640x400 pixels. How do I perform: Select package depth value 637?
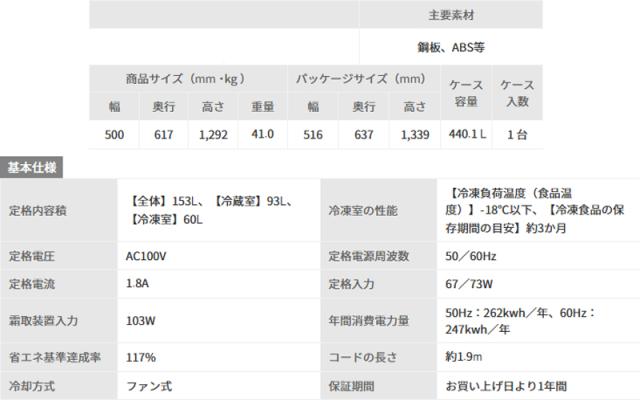[364, 135]
